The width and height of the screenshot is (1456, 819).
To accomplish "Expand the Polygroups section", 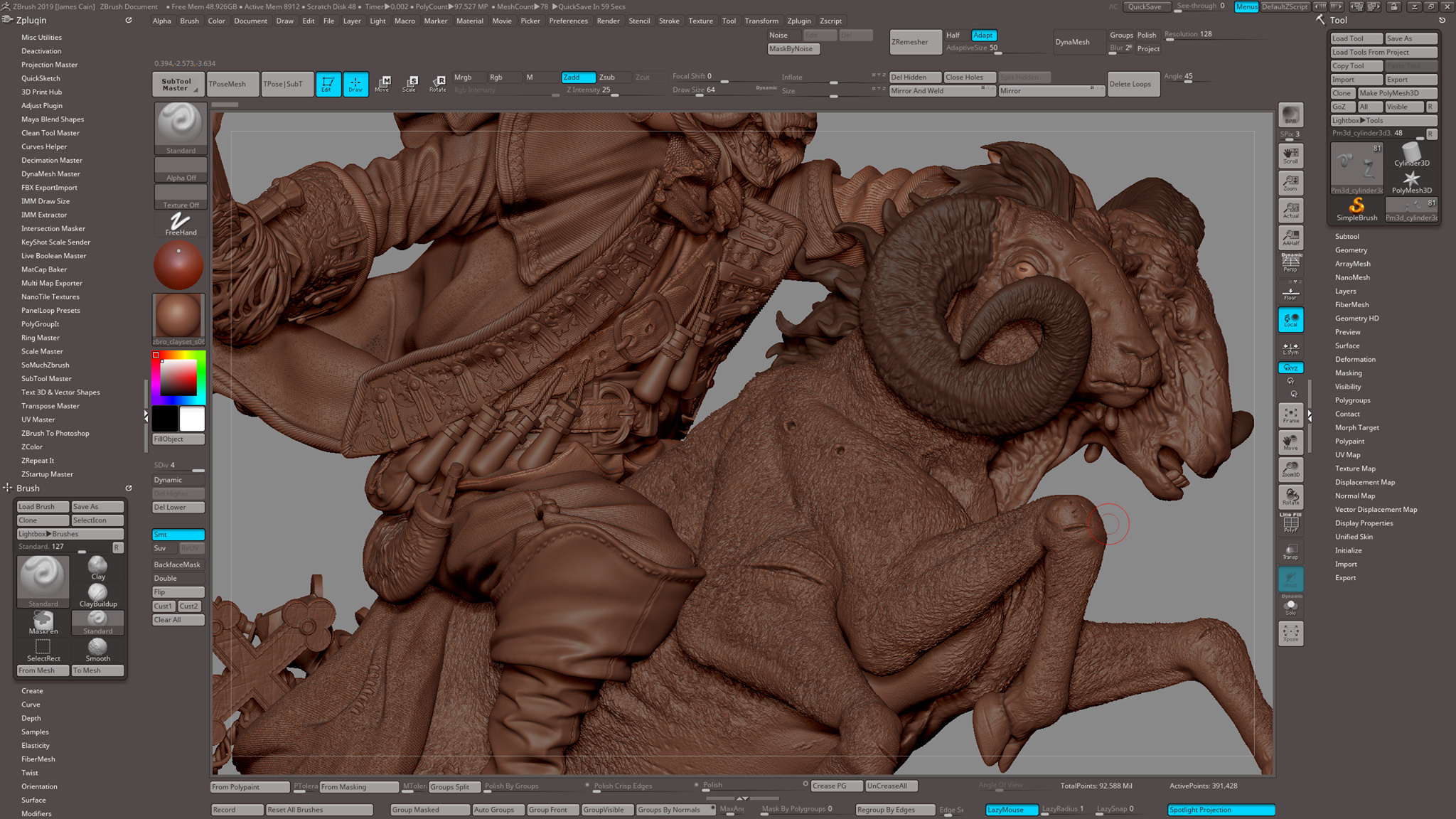I will [1352, 400].
